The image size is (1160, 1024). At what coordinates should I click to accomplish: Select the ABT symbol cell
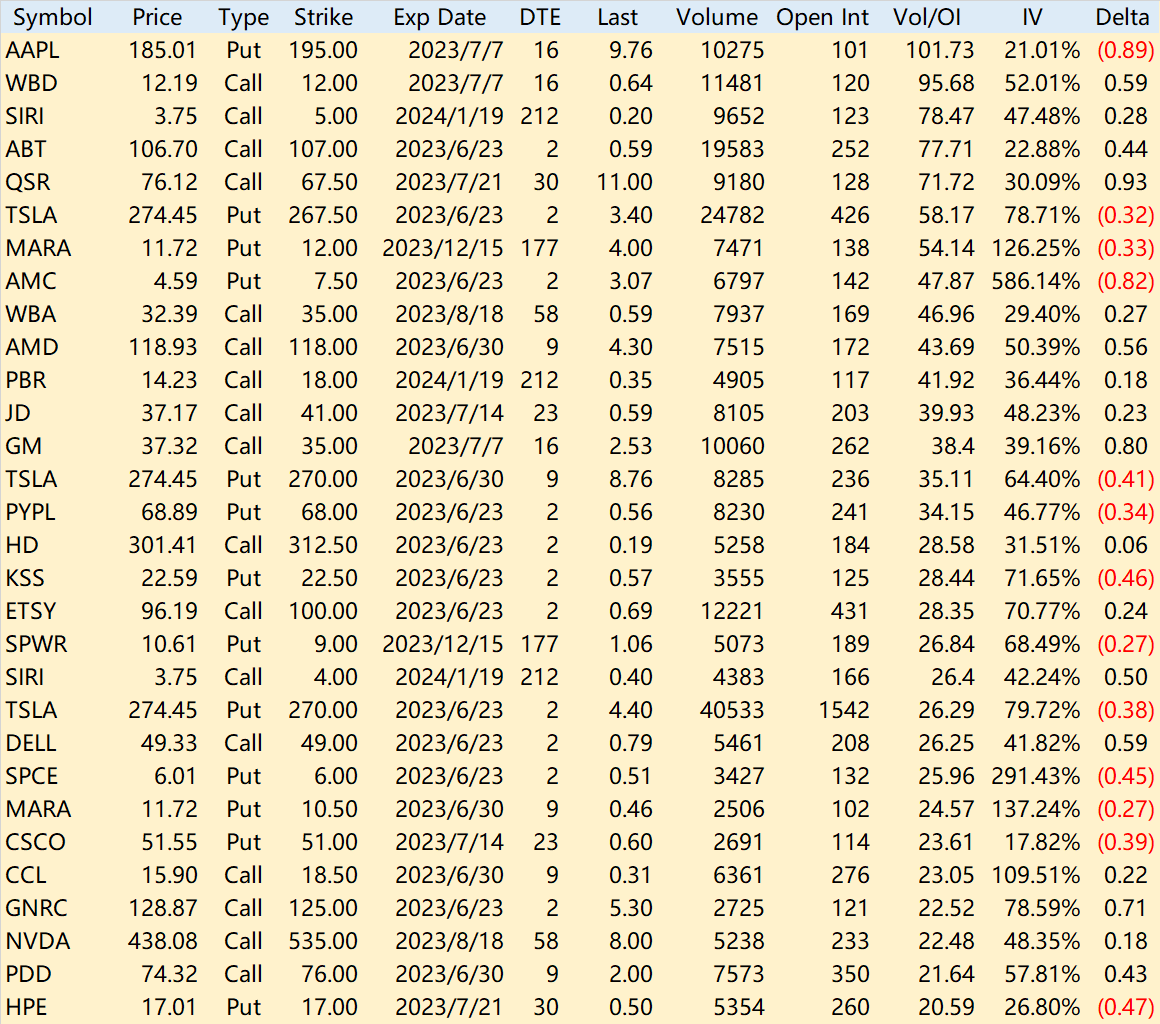click(x=26, y=149)
